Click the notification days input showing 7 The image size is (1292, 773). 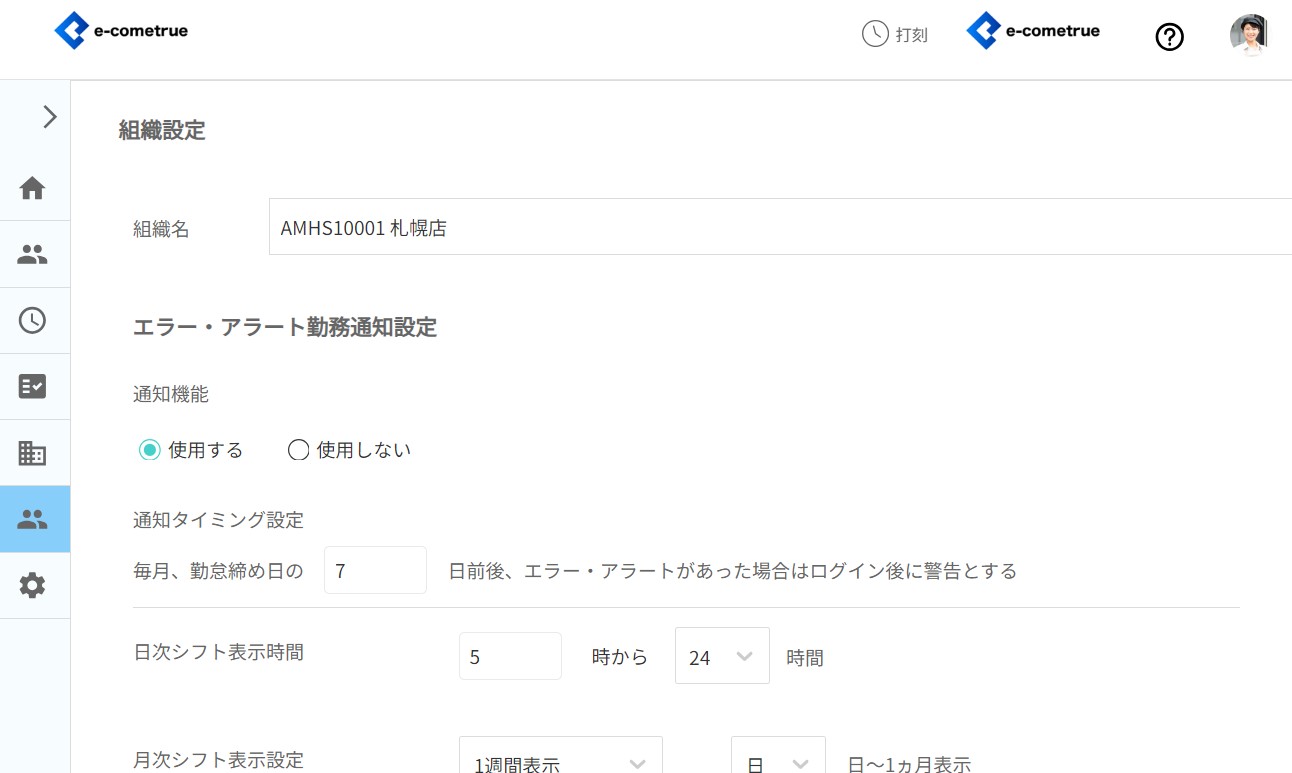click(375, 570)
